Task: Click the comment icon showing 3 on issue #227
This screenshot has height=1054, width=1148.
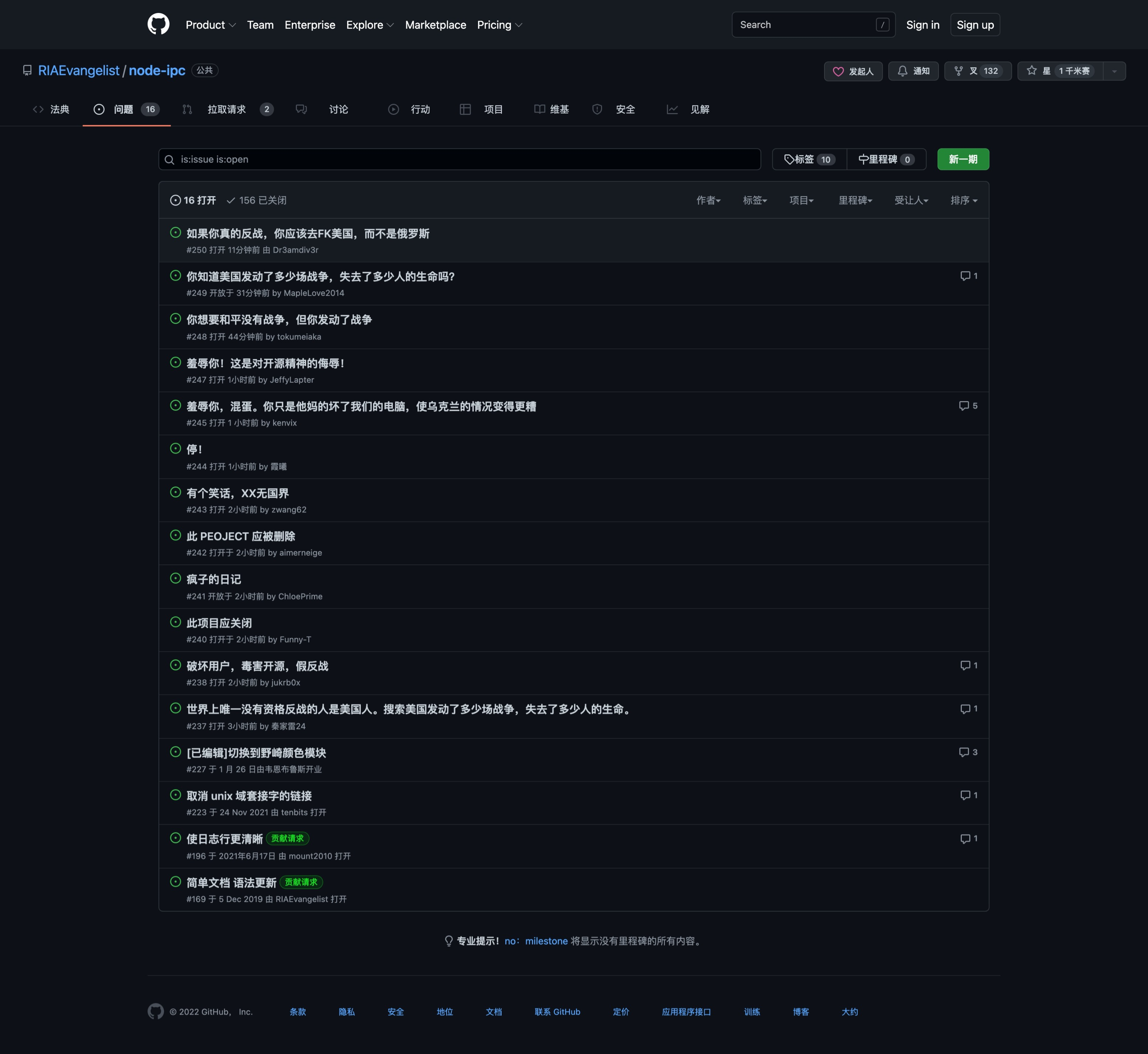Action: 964,752
